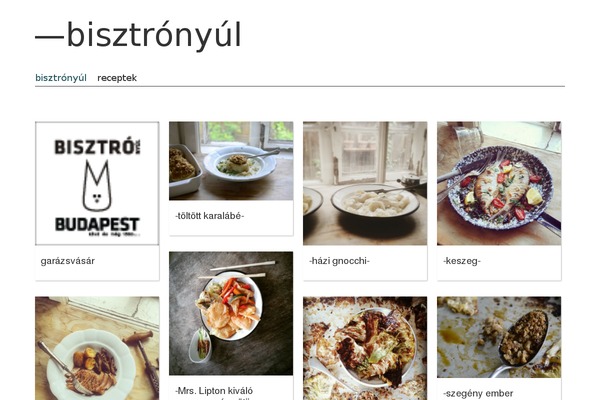Select the bisztrónyúl menu item
Image resolution: width=600 pixels, height=400 pixels.
(61, 78)
